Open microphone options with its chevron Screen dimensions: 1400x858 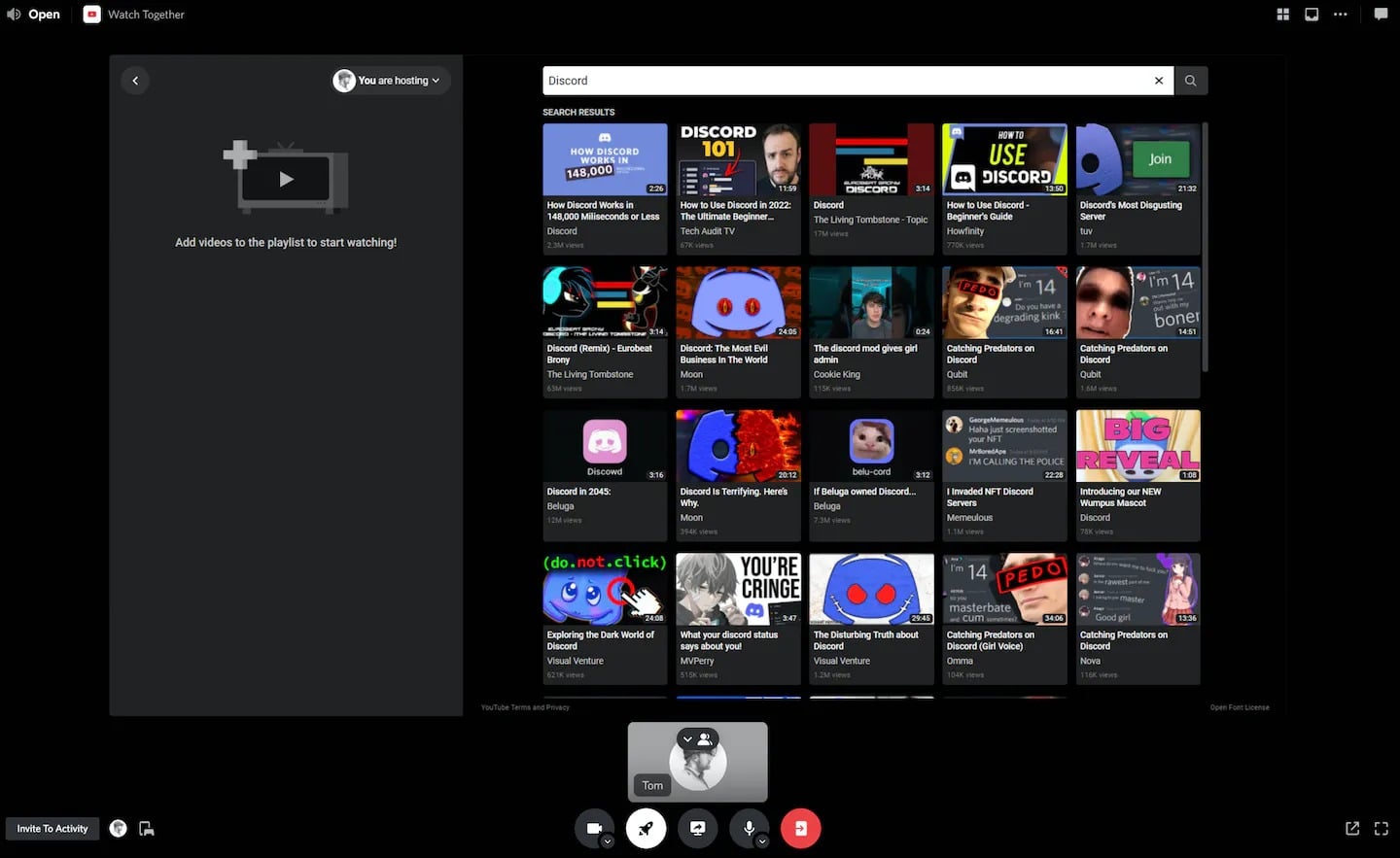(x=761, y=841)
